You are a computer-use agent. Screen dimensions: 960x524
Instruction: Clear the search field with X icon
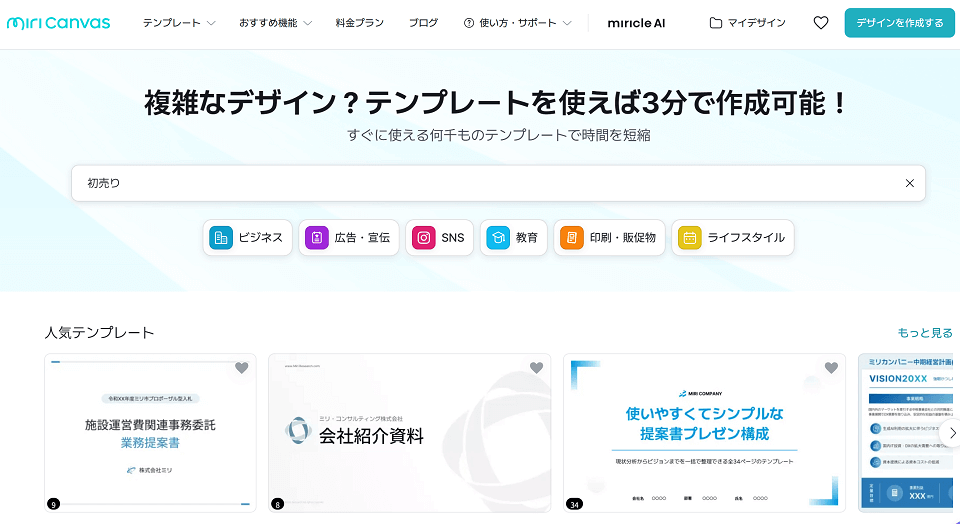(909, 183)
